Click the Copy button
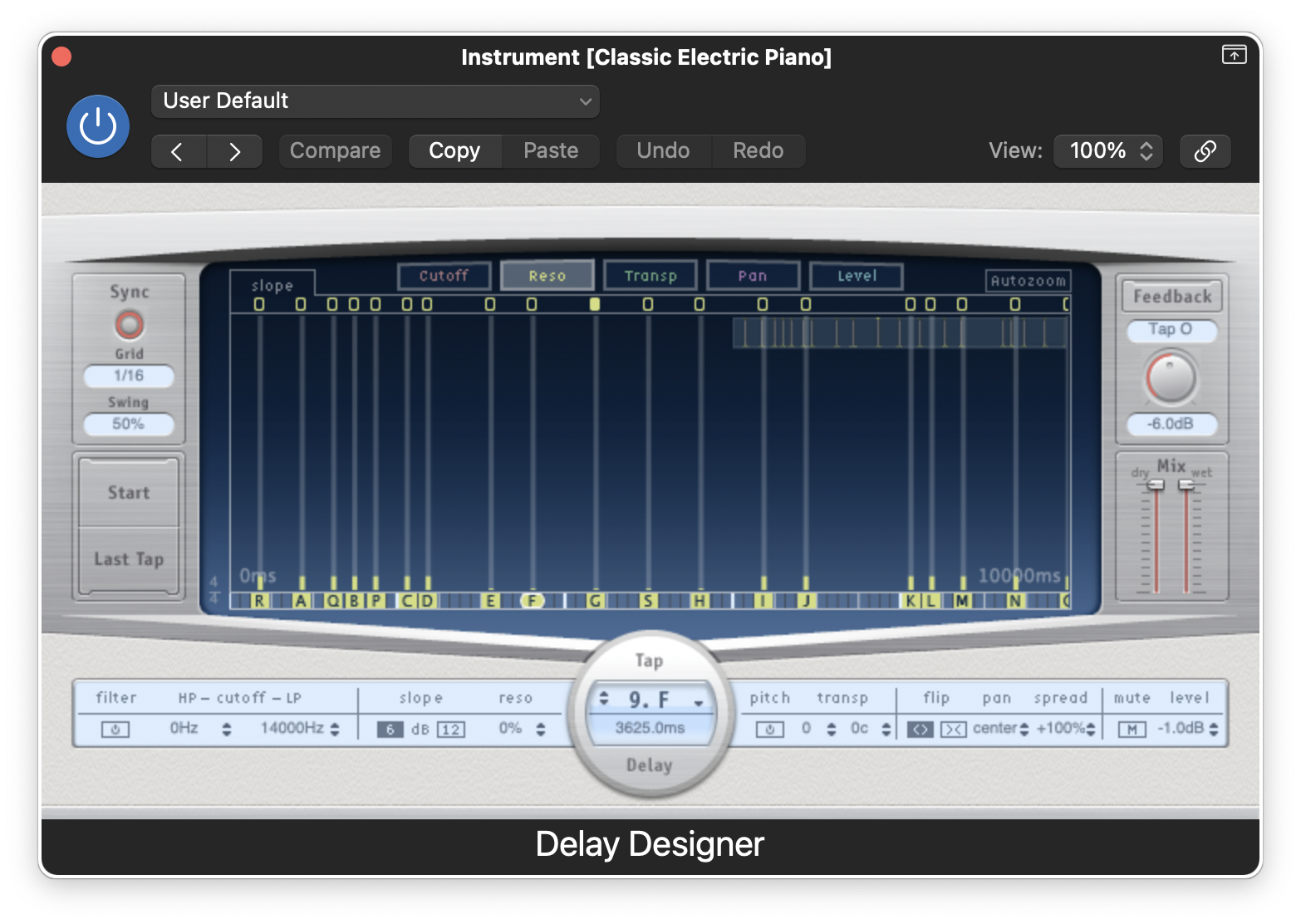 click(x=454, y=151)
